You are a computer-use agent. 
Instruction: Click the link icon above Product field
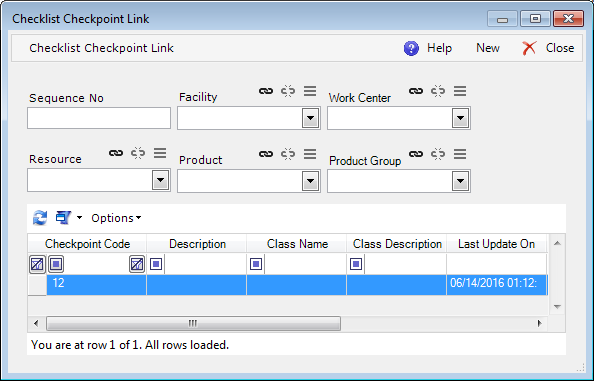(266, 154)
